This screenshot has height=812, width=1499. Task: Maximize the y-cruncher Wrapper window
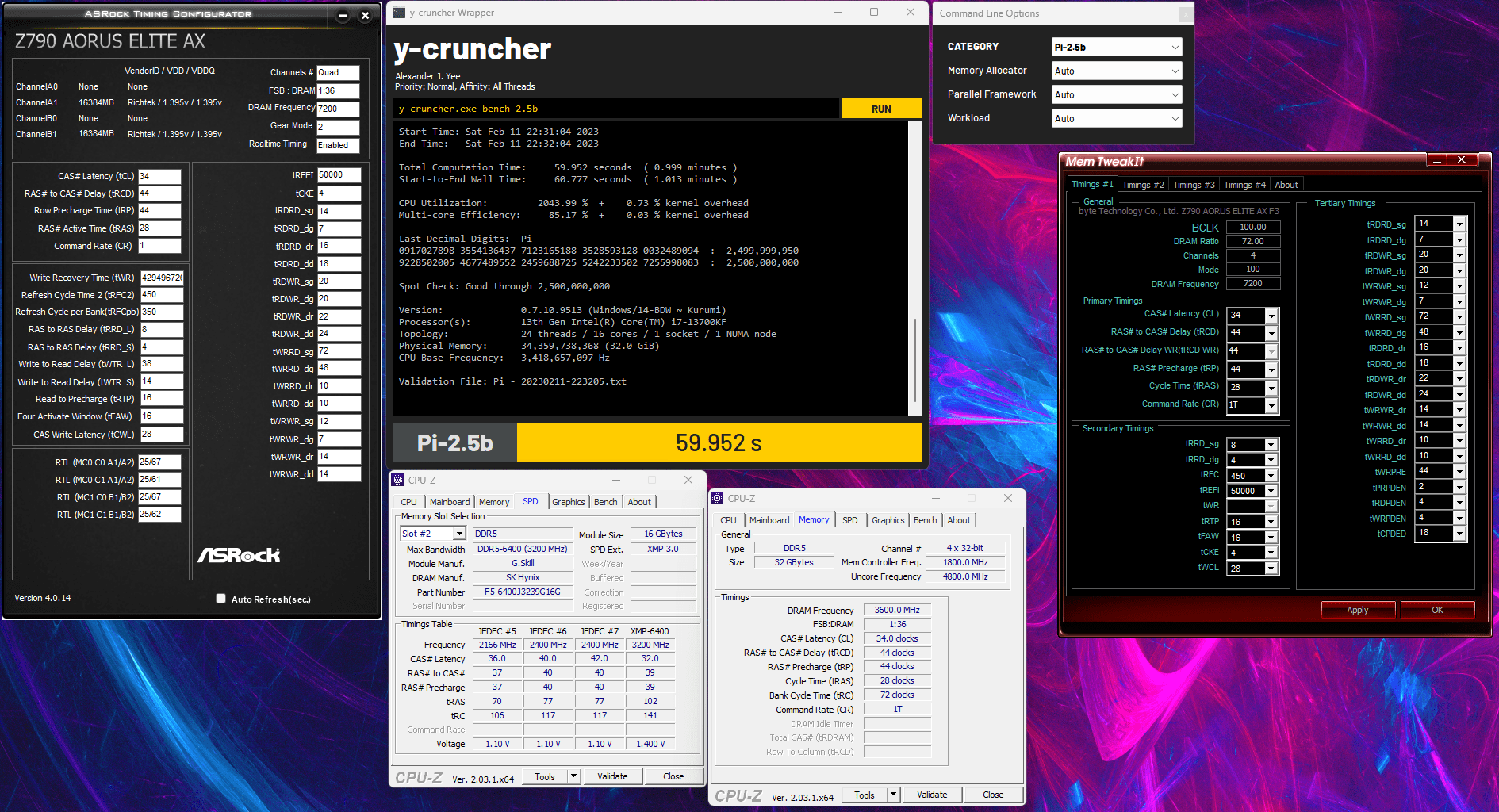point(874,13)
